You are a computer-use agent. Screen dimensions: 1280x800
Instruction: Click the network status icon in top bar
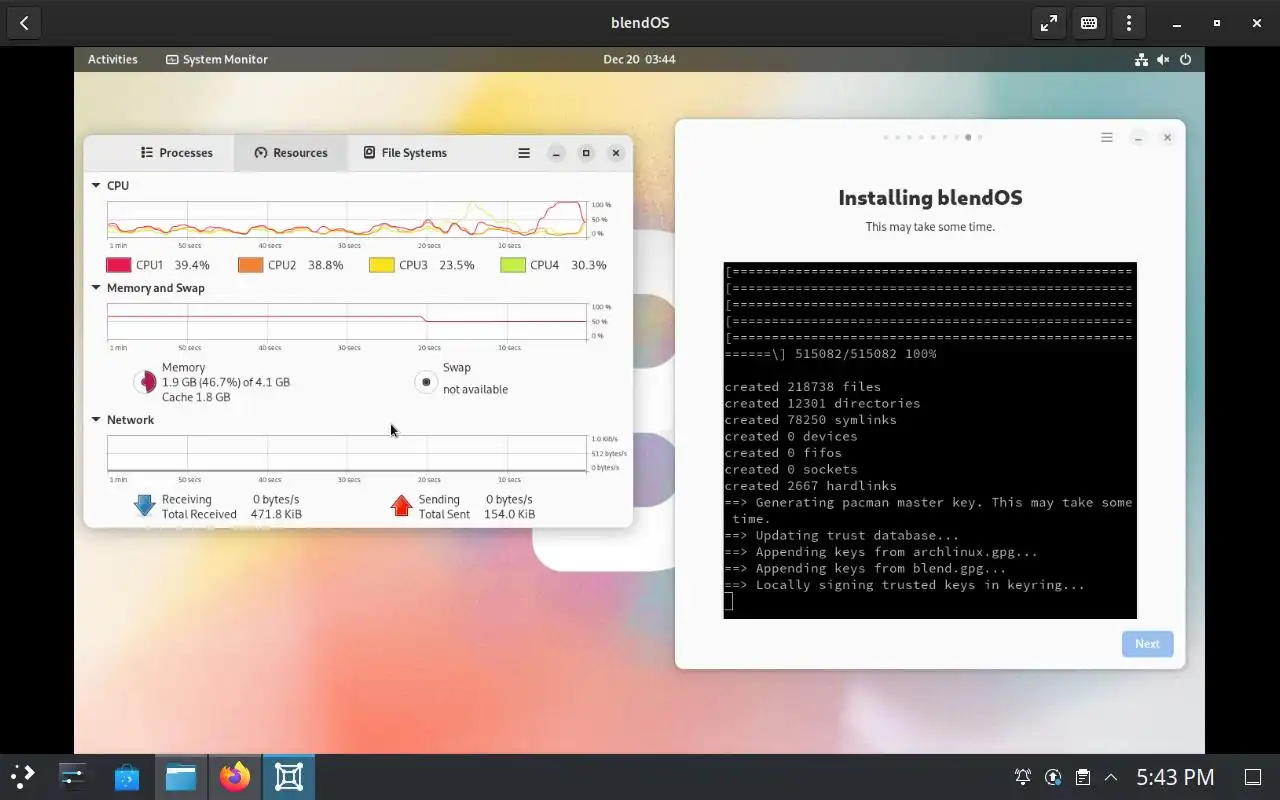click(x=1141, y=60)
